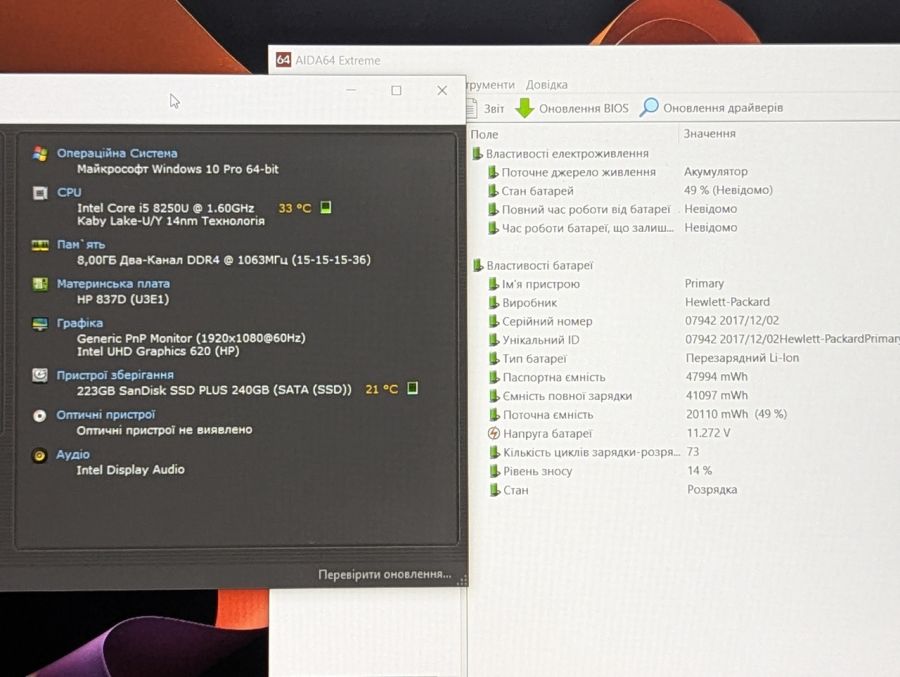Click the battery icon beside Серійний номер

tap(493, 322)
